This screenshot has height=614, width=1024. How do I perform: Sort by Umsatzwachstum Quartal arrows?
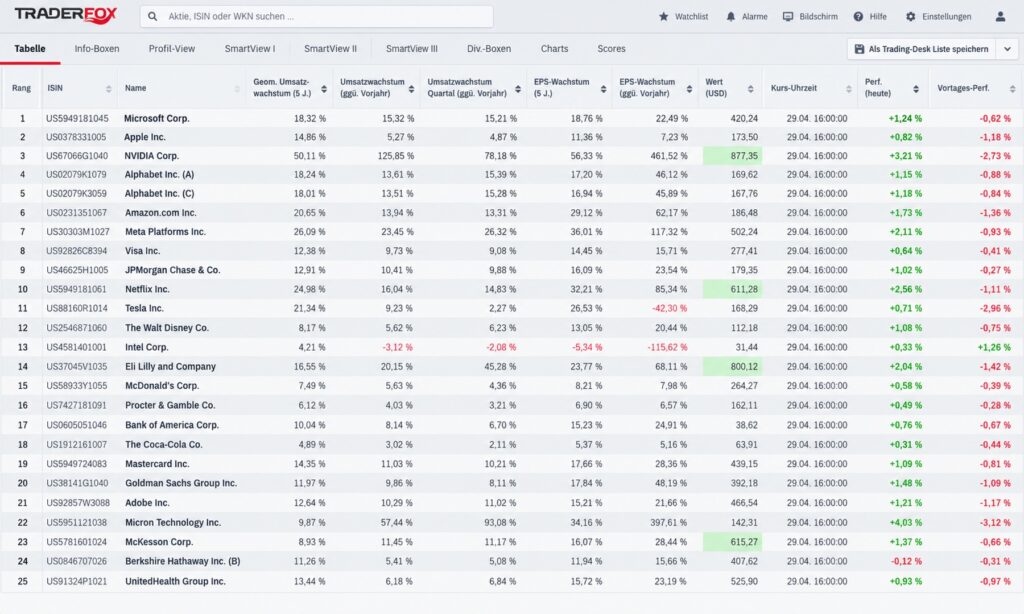click(x=518, y=88)
